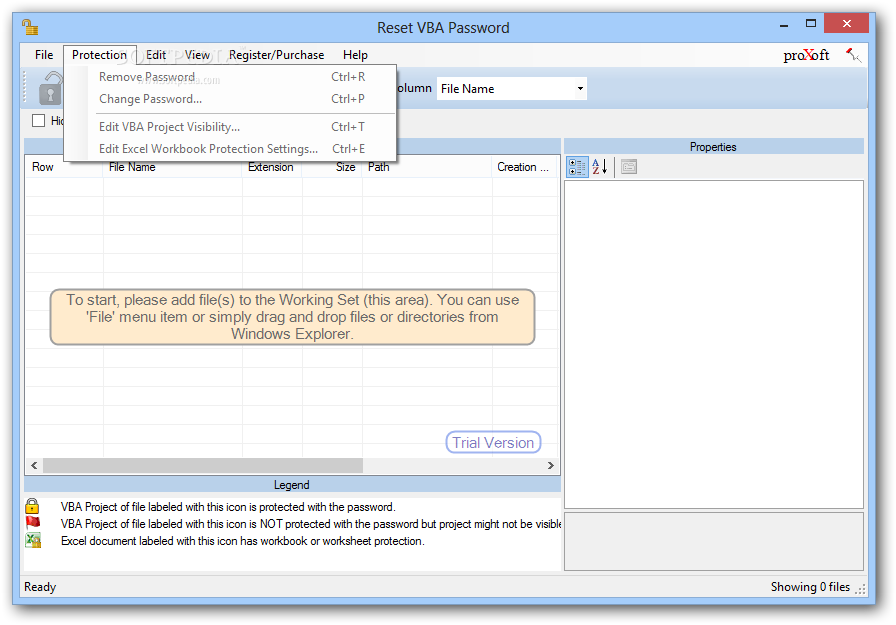Screen dimensions: 896x625
Task: Close the Protection menu
Action: pyautogui.click(x=99, y=55)
